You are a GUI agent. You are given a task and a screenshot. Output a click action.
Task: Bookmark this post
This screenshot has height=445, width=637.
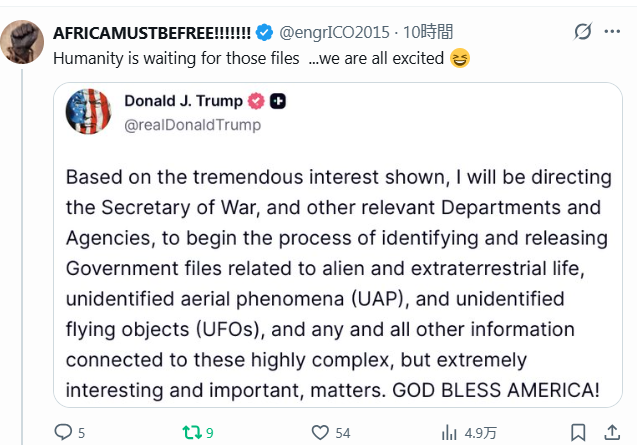click(x=577, y=432)
